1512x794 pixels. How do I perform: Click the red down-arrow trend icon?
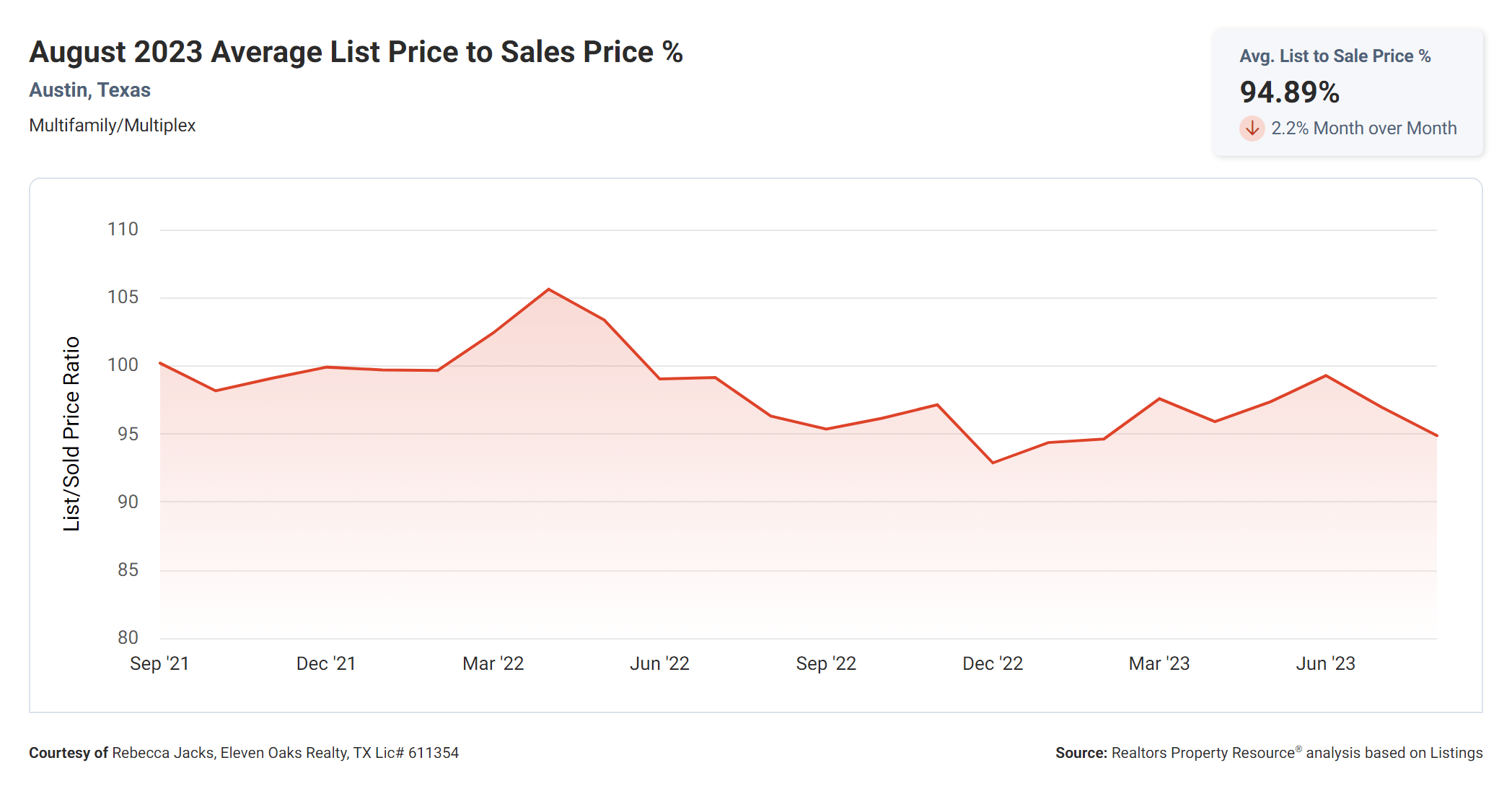1252,128
